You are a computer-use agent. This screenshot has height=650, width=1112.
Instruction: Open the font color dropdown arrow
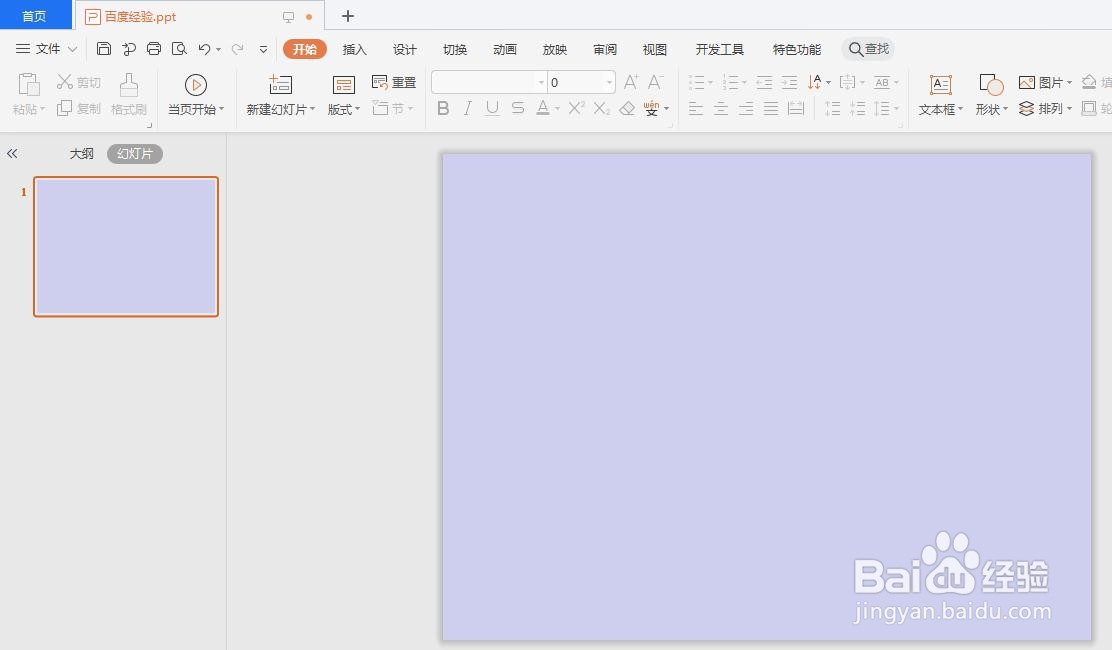557,109
